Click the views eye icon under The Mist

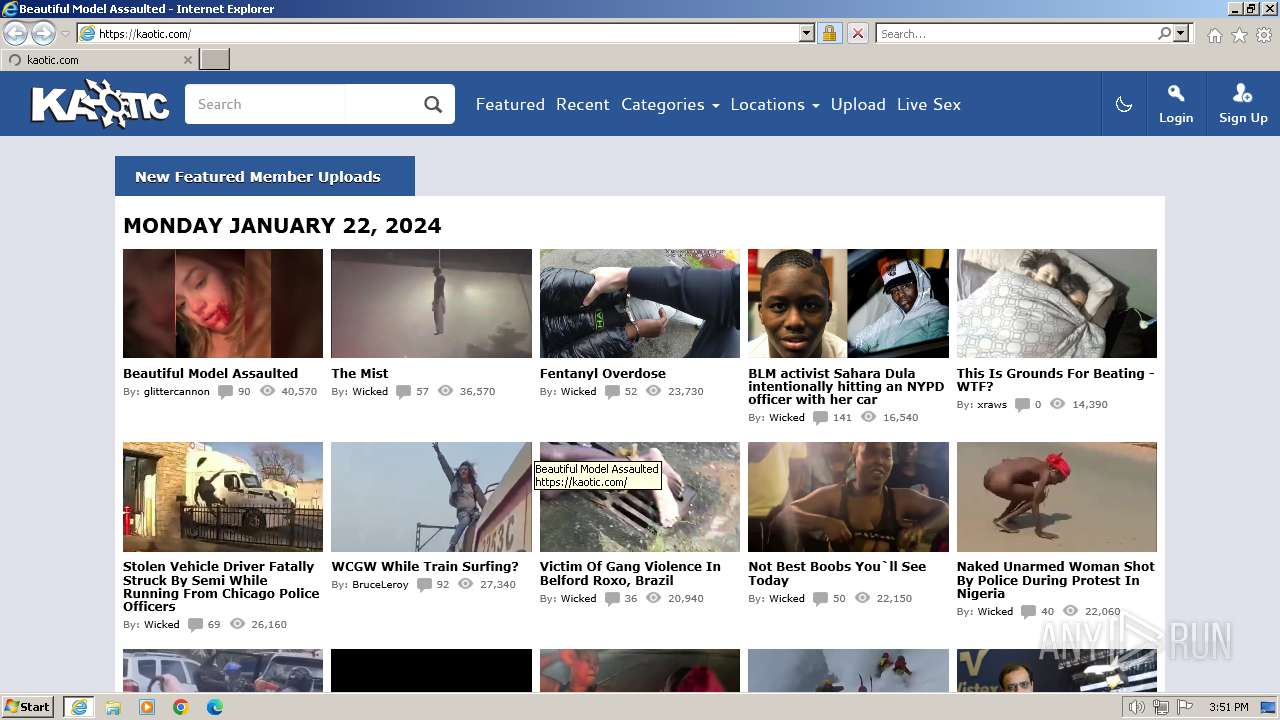pyautogui.click(x=445, y=391)
